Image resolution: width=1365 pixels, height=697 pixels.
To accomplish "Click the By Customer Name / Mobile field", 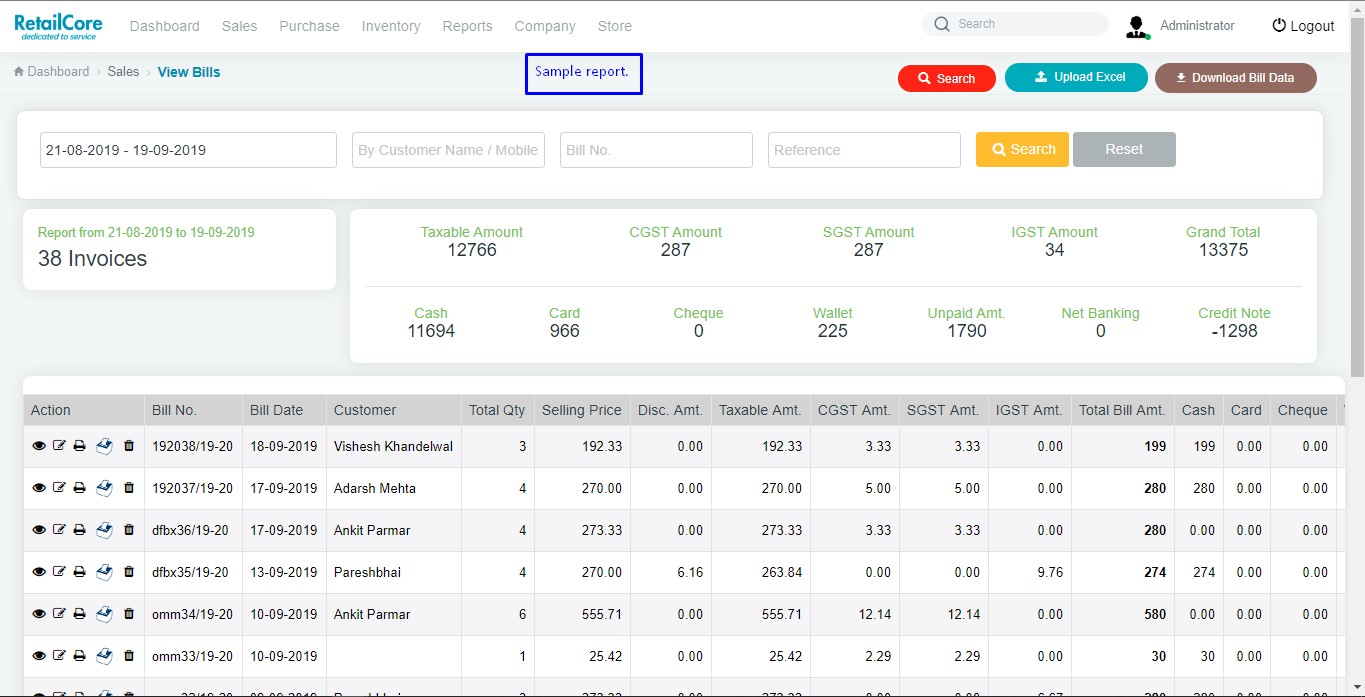I will (x=448, y=150).
